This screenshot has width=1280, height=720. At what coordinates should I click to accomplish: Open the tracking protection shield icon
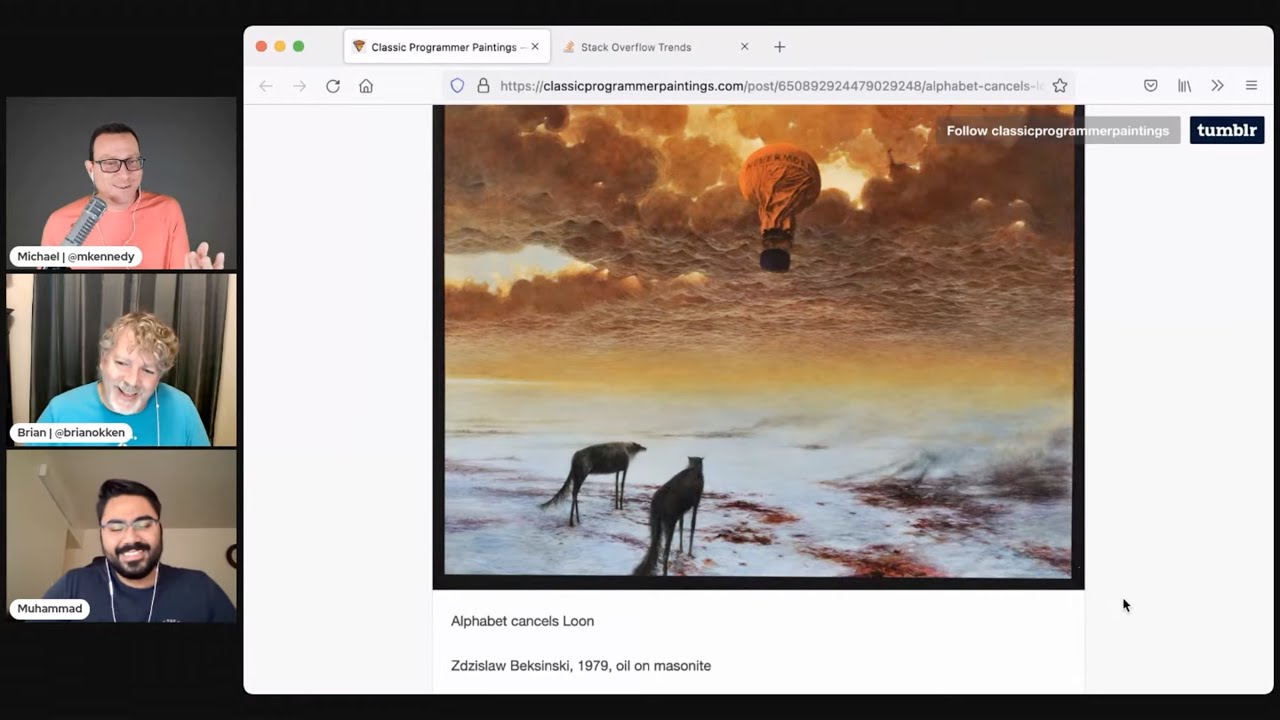pyautogui.click(x=457, y=86)
